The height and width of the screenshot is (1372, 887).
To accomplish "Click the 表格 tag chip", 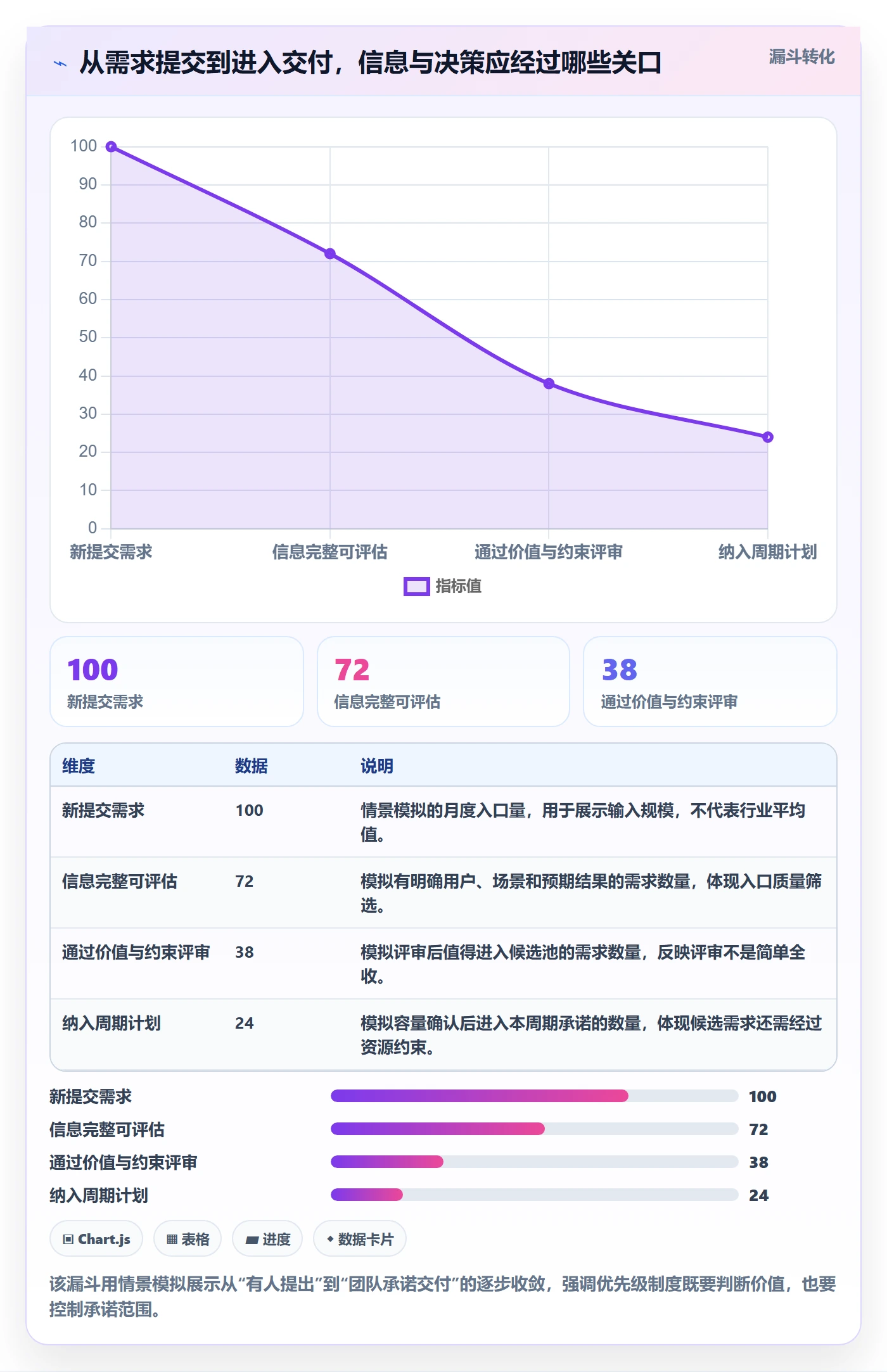I will 188,1238.
